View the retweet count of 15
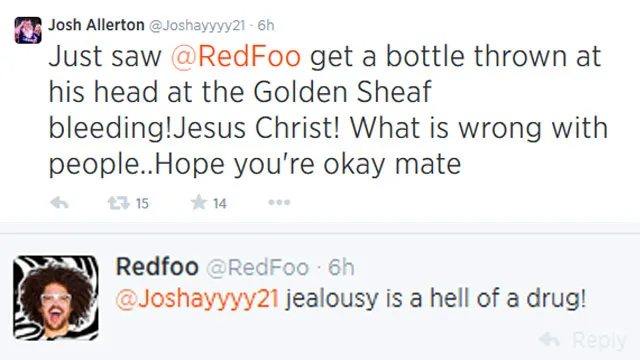Viewport: 640px width, 360px height. tap(142, 203)
